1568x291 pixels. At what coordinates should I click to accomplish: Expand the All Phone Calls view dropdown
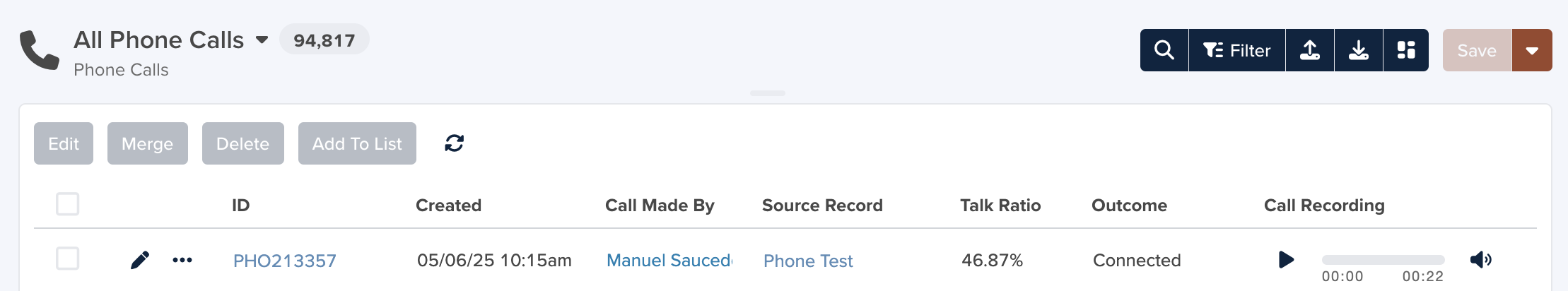(262, 40)
